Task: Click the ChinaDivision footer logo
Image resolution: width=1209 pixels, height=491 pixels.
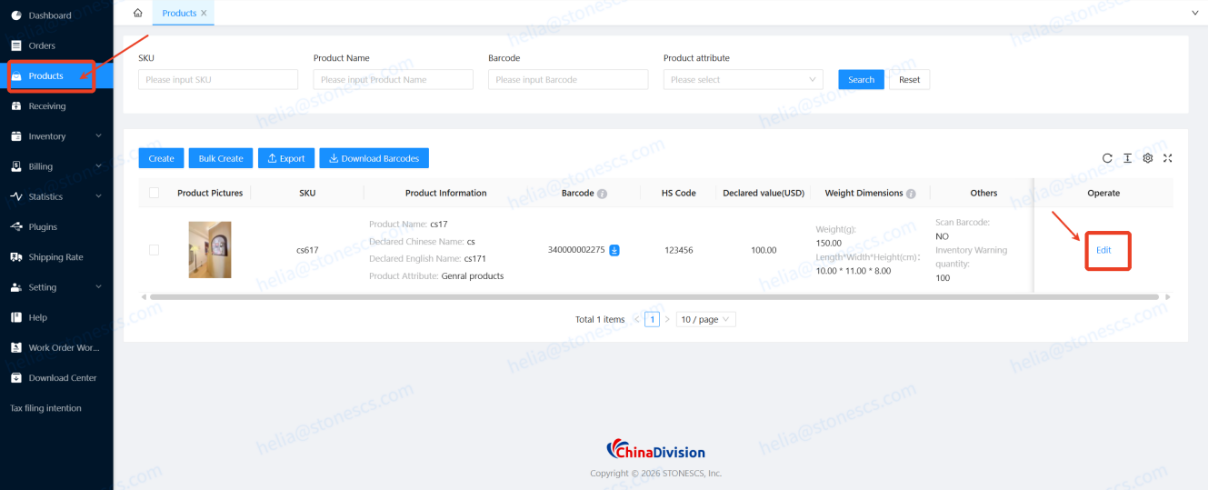Action: (x=656, y=451)
